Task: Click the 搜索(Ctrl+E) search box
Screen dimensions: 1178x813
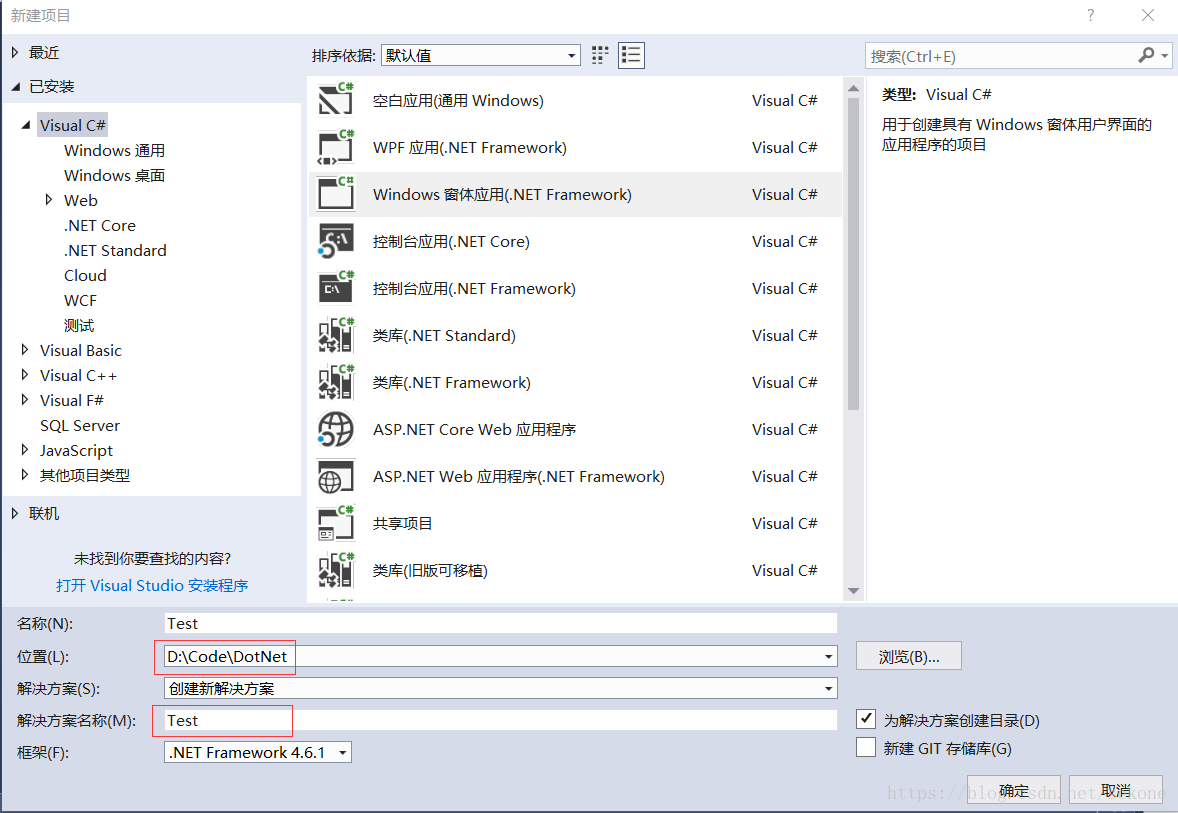Action: click(1002, 56)
